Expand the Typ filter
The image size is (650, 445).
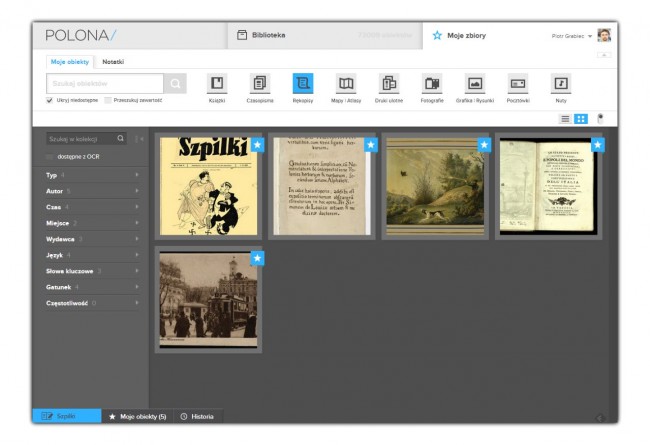coord(92,175)
